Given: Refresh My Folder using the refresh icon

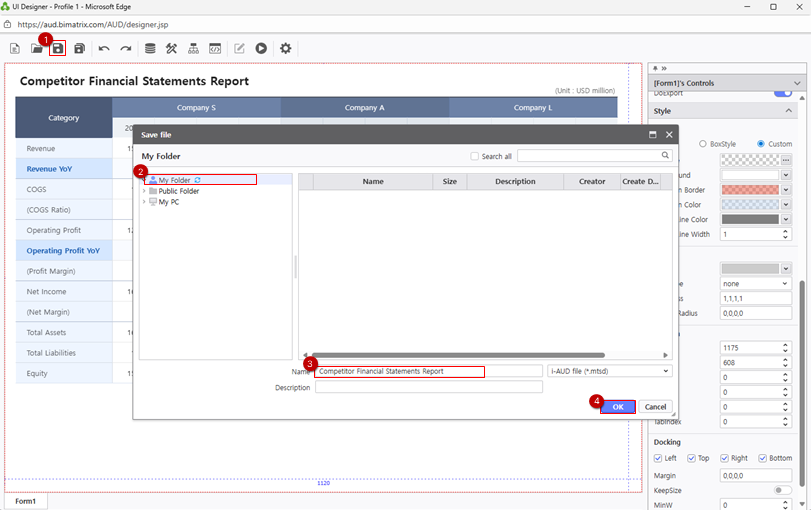Looking at the screenshot, I should pyautogui.click(x=198, y=180).
